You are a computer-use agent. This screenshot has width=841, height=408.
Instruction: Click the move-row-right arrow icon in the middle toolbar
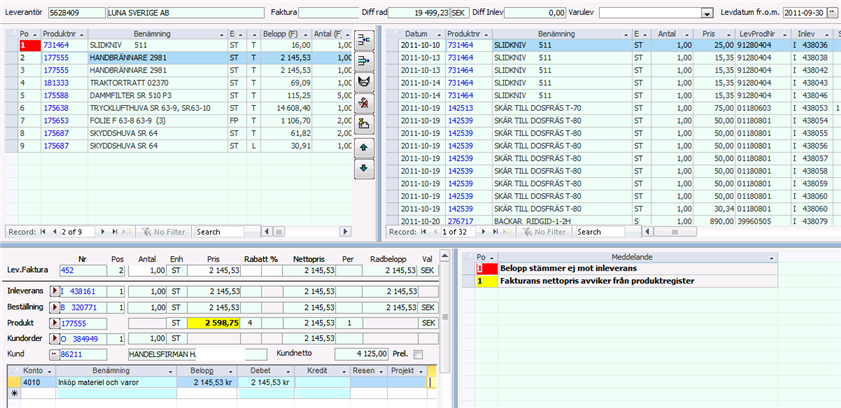(365, 62)
